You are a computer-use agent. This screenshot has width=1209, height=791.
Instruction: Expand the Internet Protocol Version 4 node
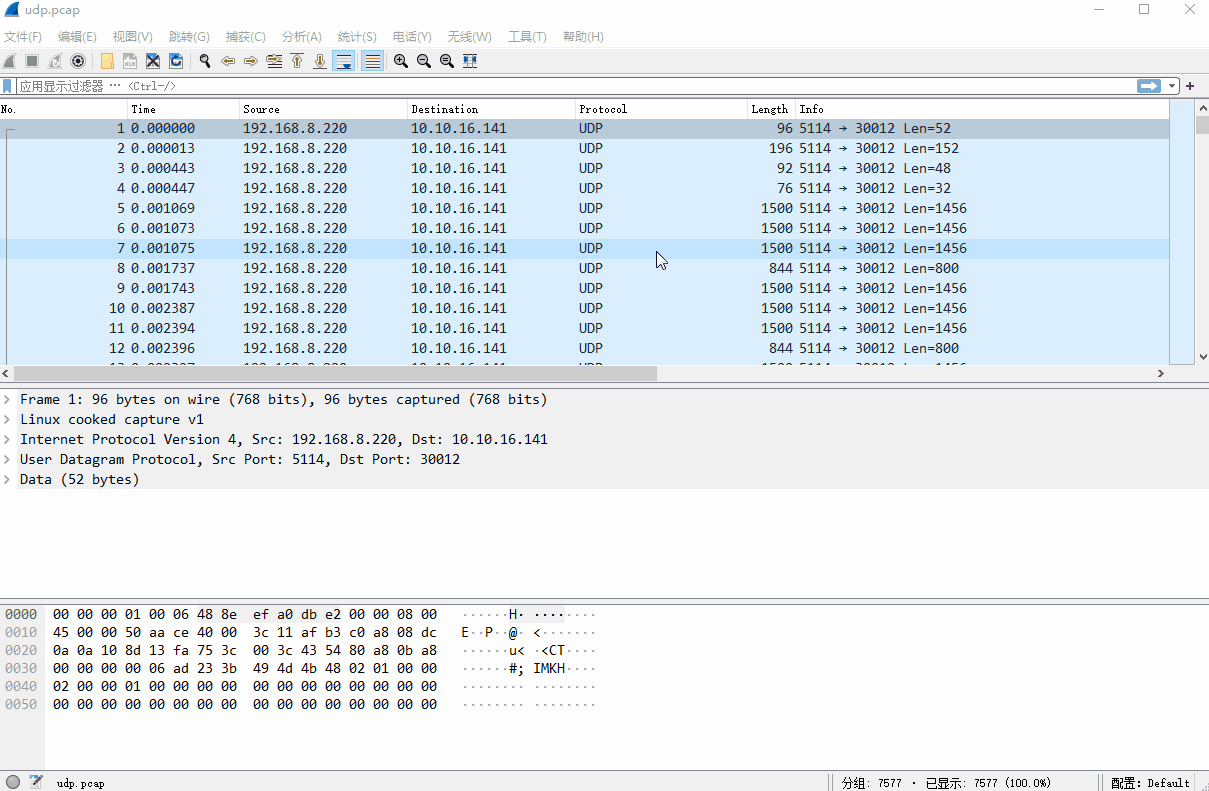point(8,439)
